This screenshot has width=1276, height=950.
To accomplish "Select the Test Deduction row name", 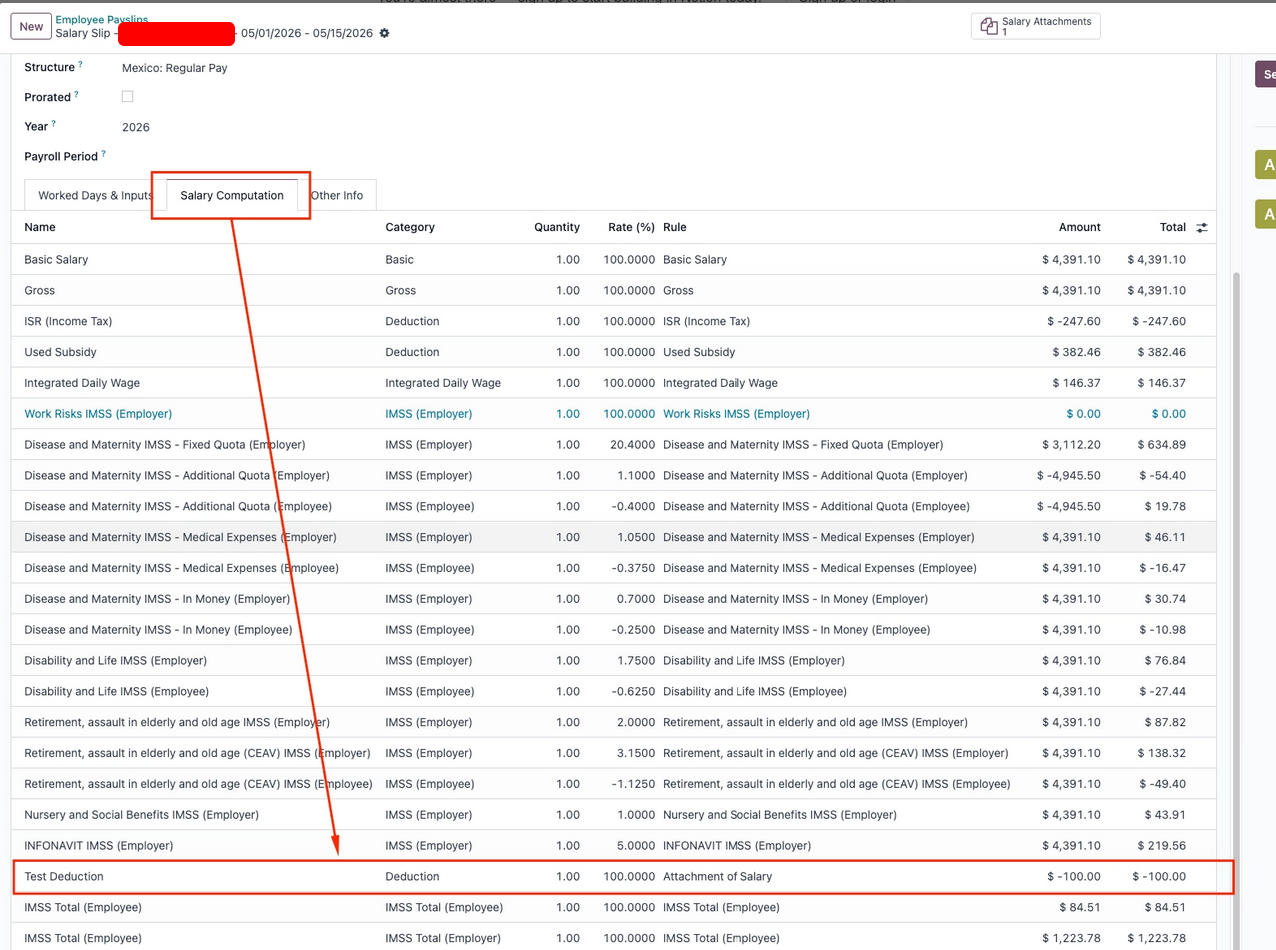I will pyautogui.click(x=64, y=877).
